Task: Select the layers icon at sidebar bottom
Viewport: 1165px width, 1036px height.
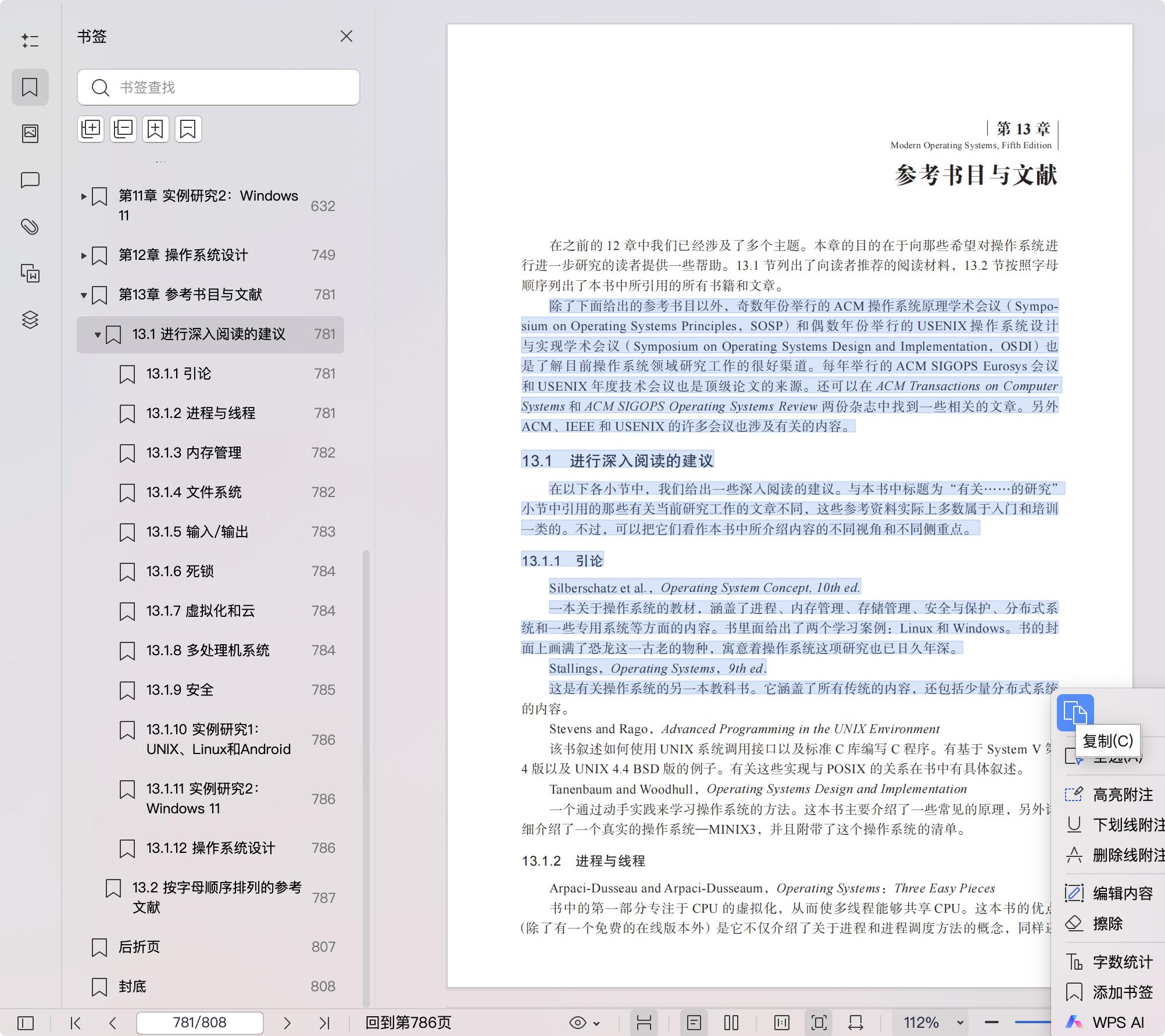Action: click(x=30, y=320)
